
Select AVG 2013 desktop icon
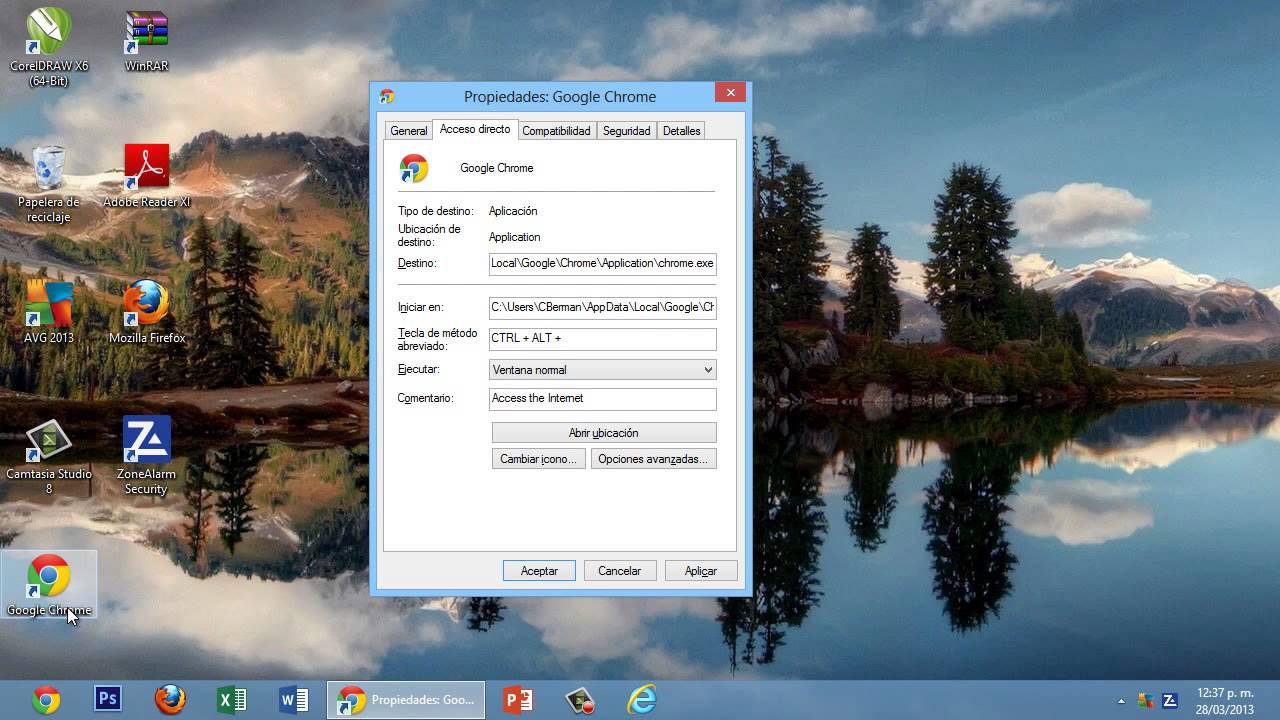[x=48, y=312]
